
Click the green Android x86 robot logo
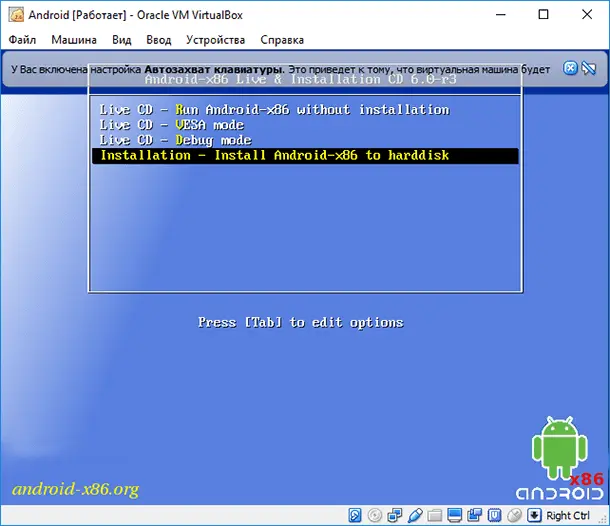click(560, 458)
